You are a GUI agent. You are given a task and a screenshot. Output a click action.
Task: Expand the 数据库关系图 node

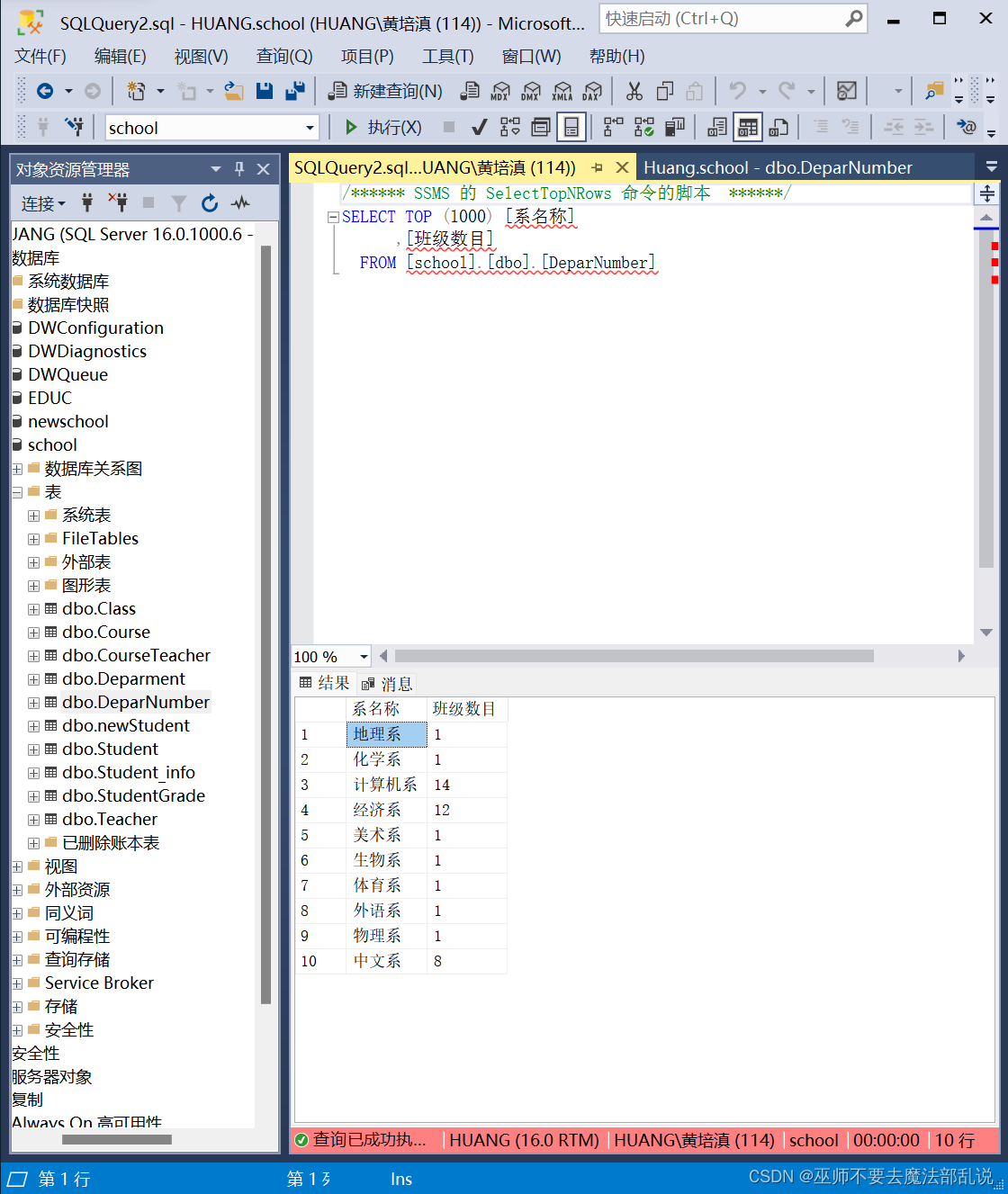point(17,469)
